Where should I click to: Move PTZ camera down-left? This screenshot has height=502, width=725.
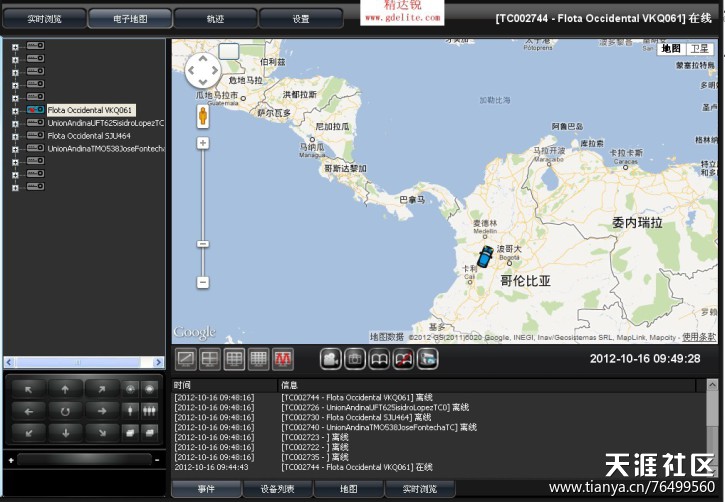pos(29,433)
